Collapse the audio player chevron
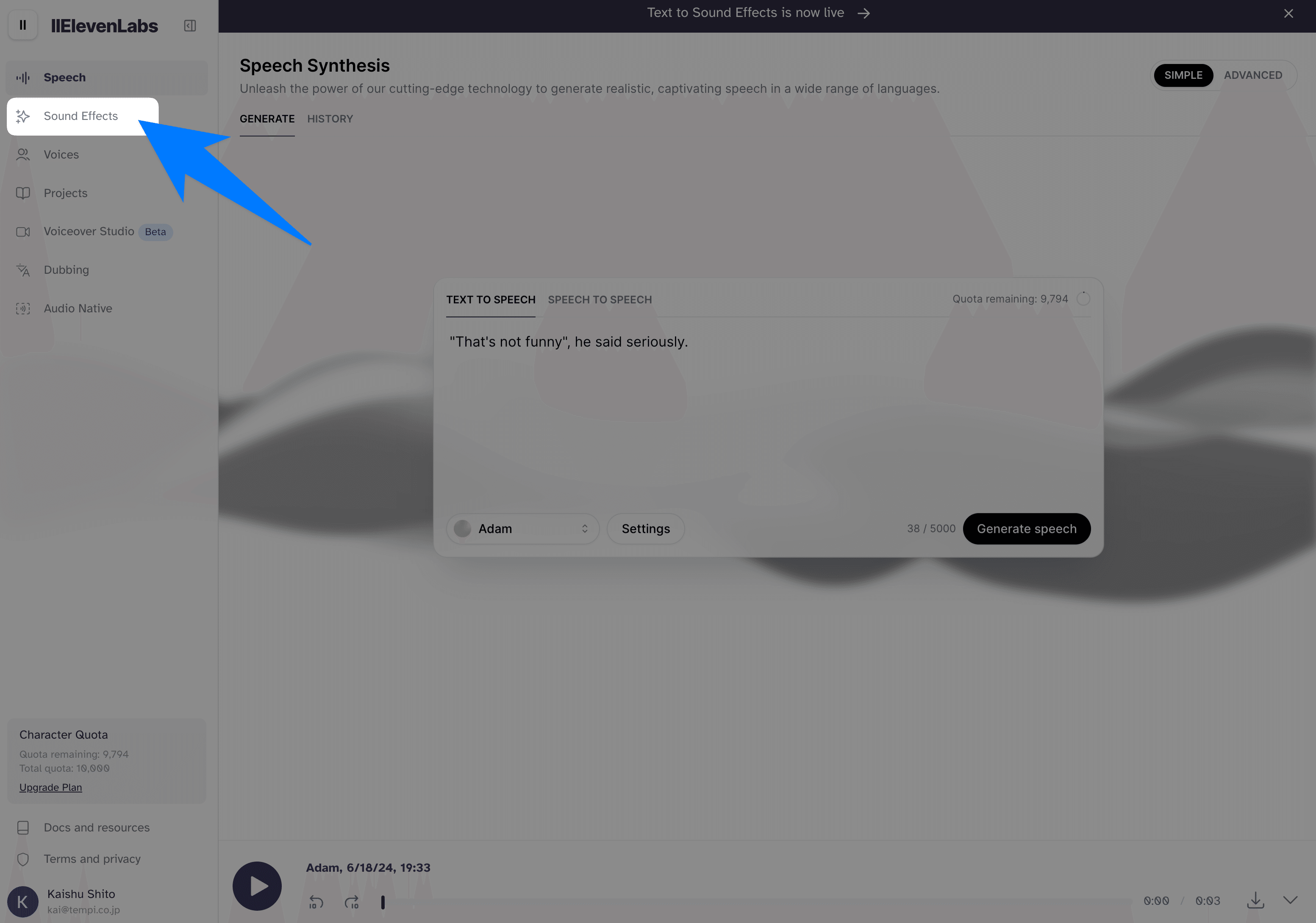The height and width of the screenshot is (923, 1316). point(1290,900)
